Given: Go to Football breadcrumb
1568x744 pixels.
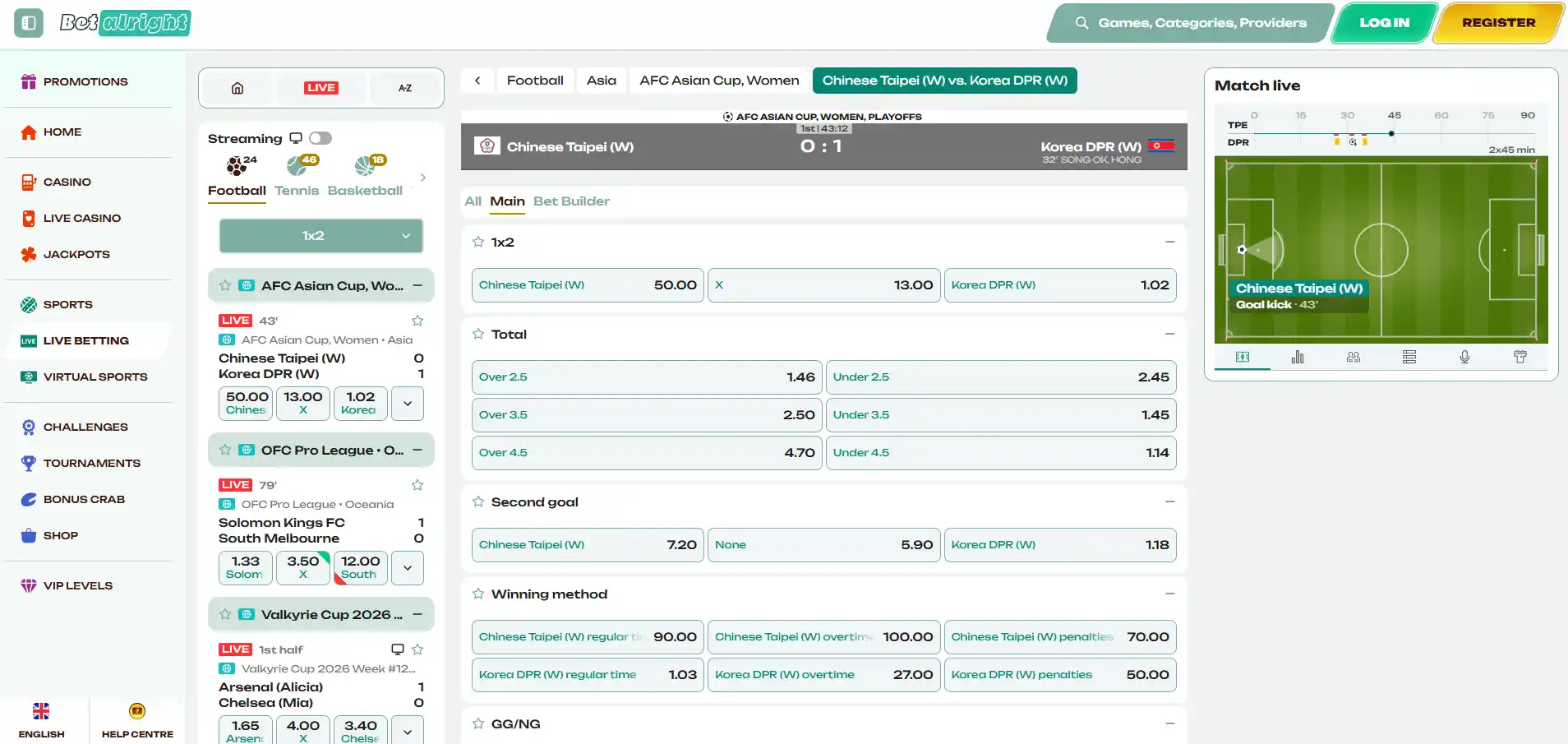Looking at the screenshot, I should [535, 81].
